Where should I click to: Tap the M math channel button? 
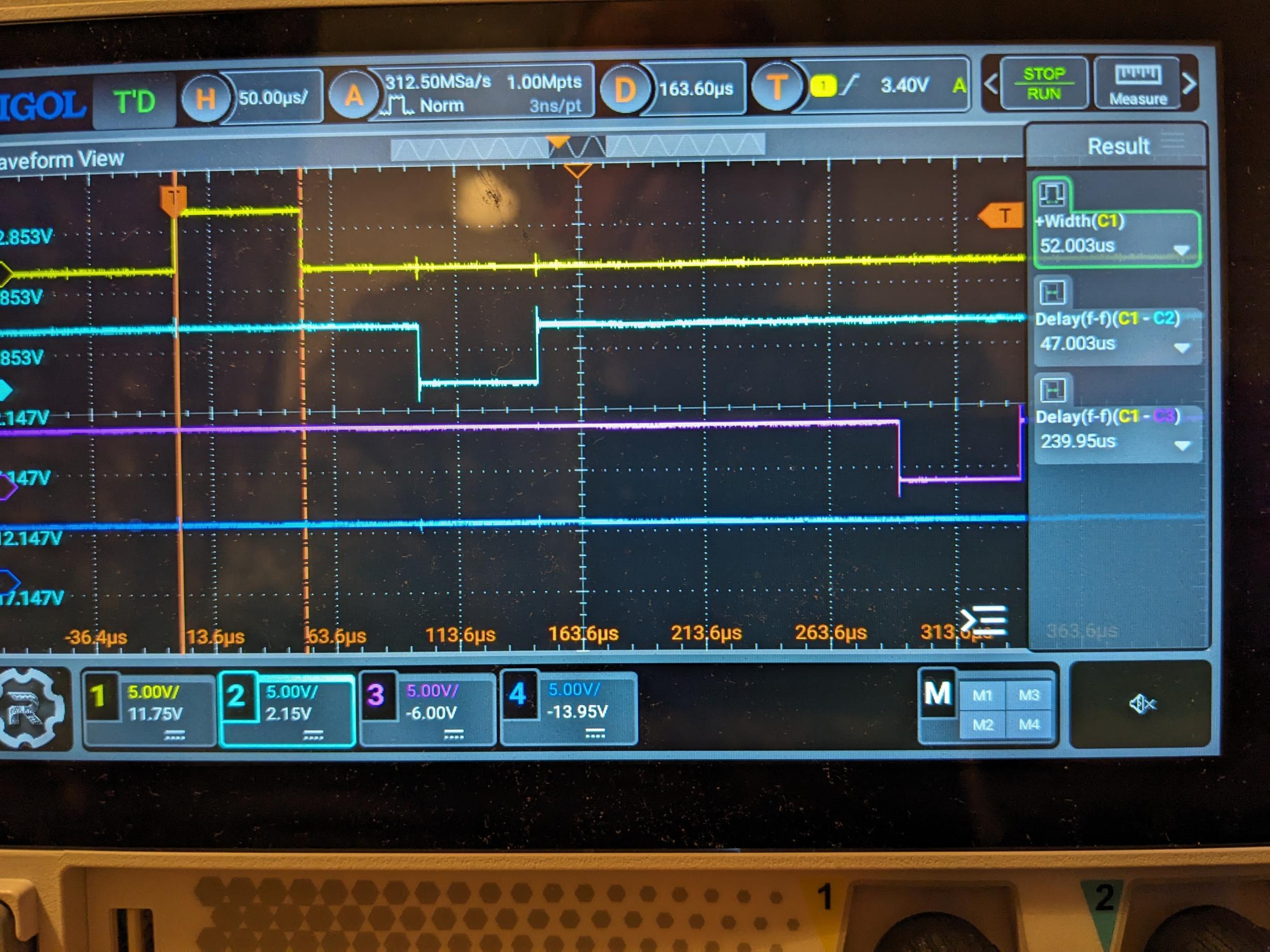coord(937,694)
